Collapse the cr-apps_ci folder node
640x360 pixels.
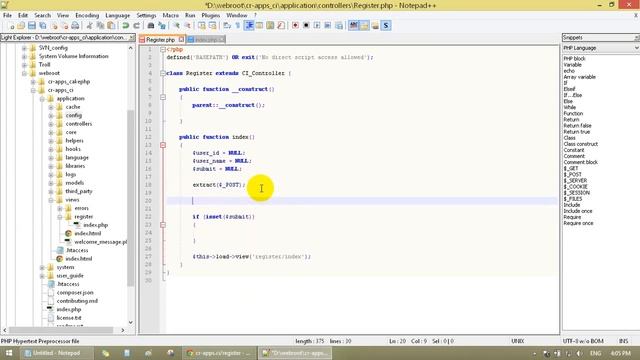[33, 90]
